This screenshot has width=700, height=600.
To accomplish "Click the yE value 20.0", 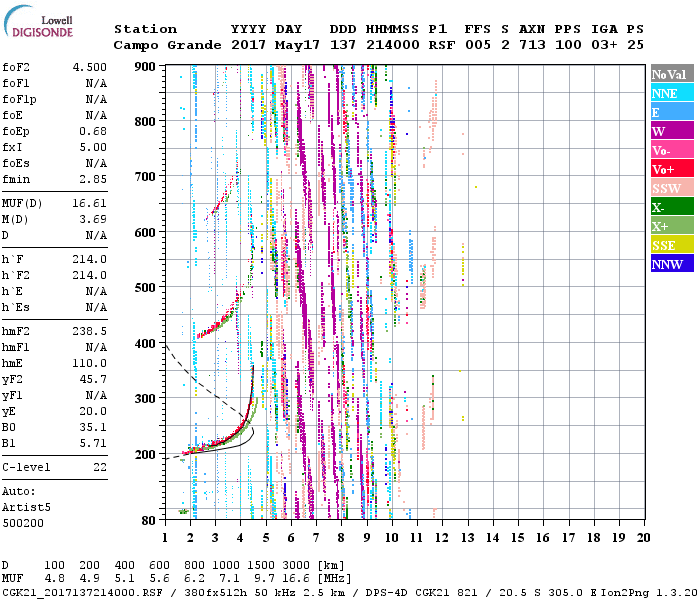I will point(93,411).
